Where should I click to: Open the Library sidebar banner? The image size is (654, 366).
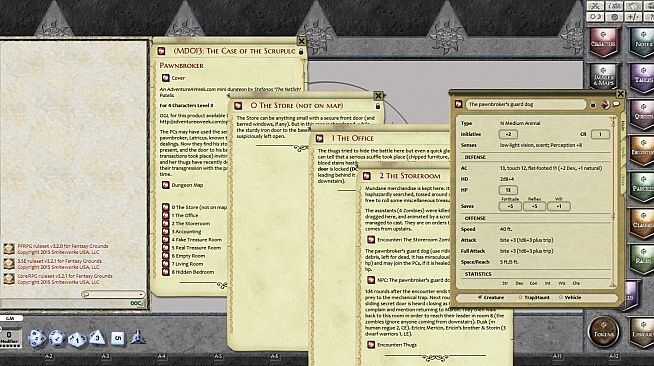pyautogui.click(x=642, y=332)
